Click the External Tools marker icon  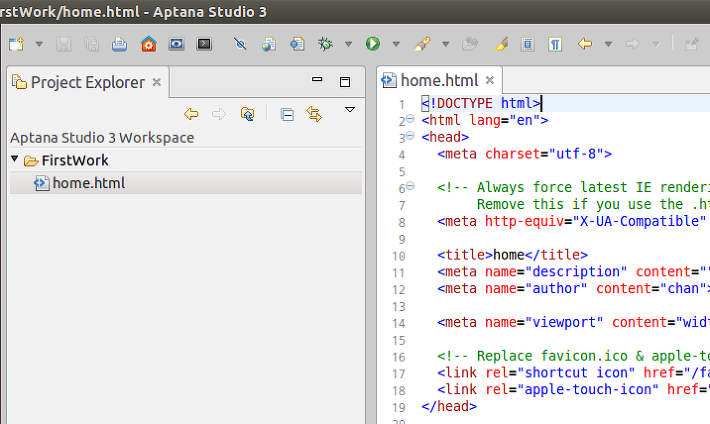(422, 44)
